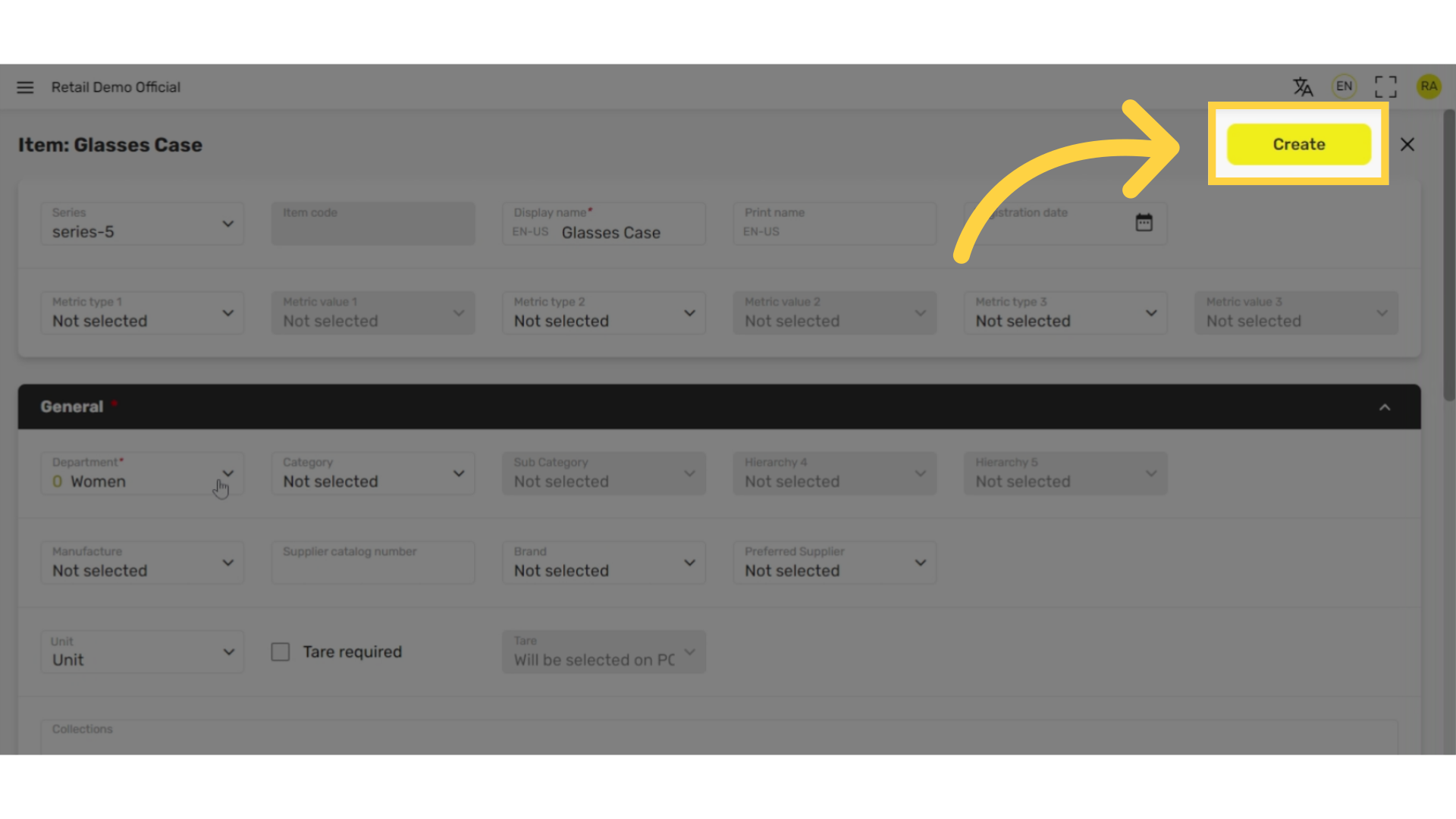Click the Display name input field

pos(604,224)
